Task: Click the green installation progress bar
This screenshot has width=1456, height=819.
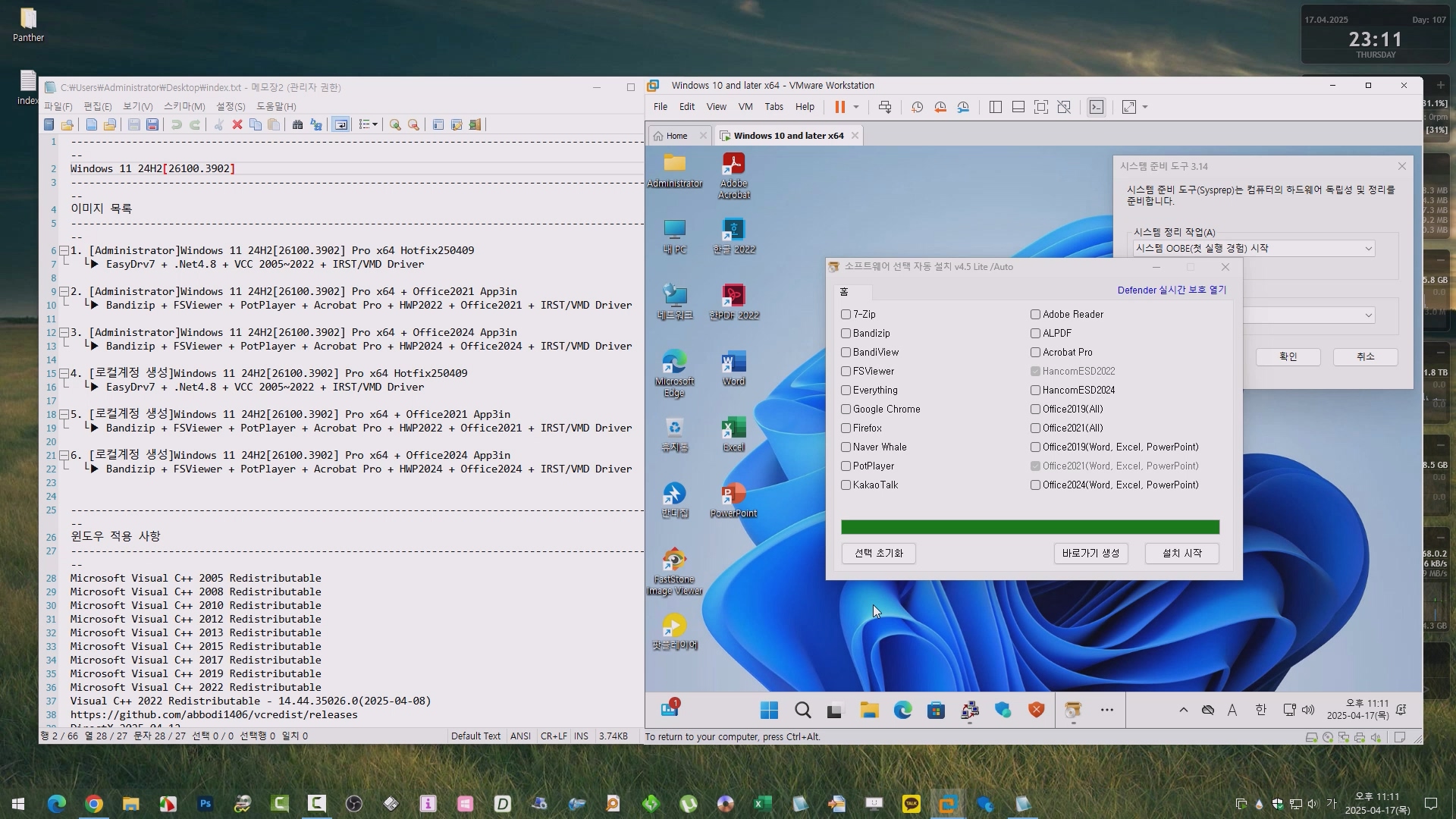Action: tap(1030, 527)
